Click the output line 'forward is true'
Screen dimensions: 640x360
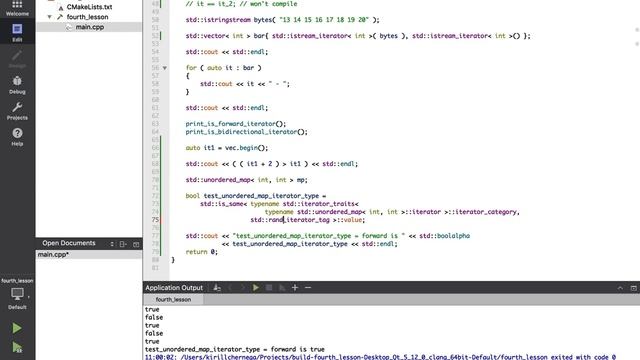235,349
